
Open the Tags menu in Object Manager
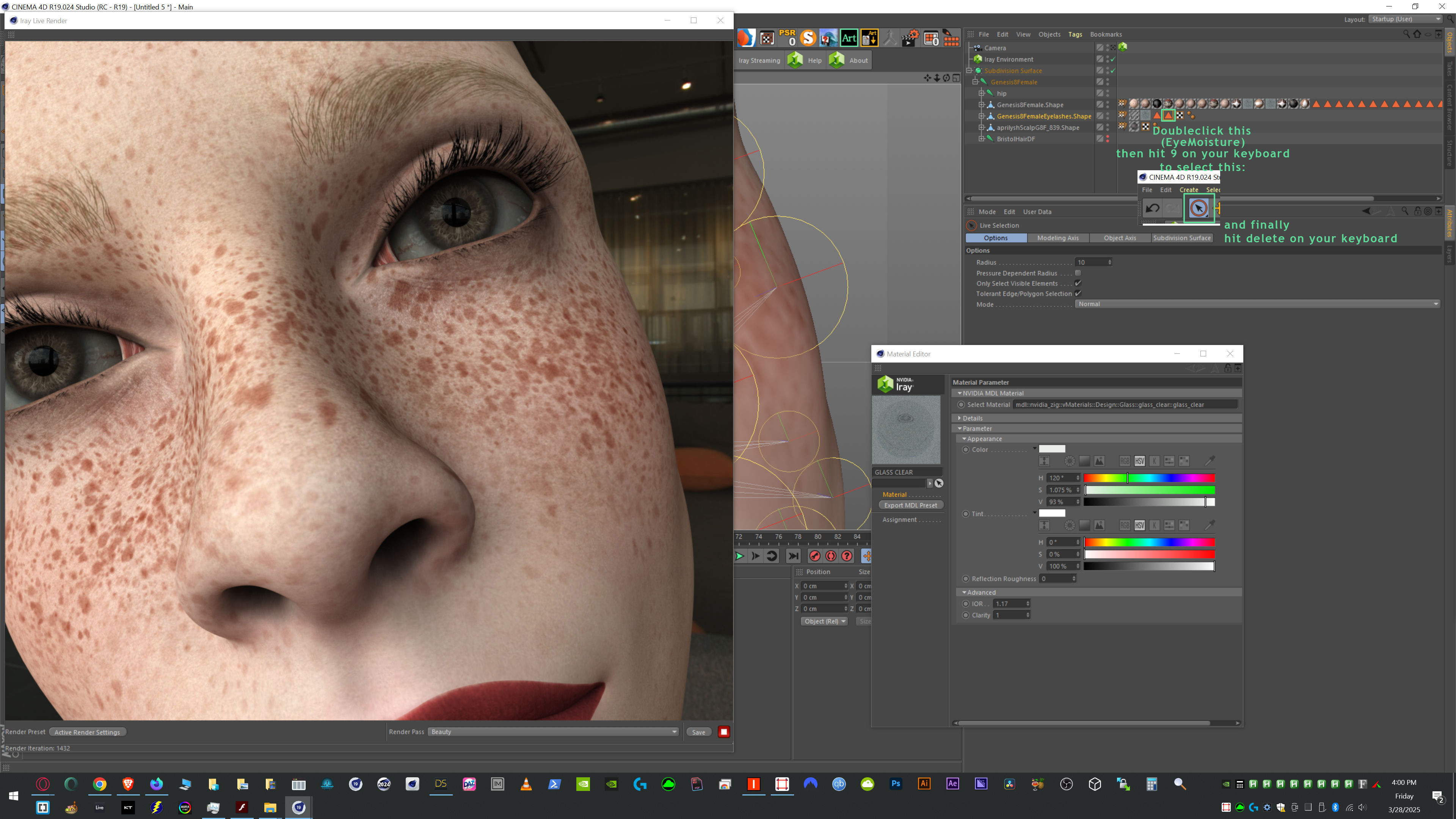1075,35
